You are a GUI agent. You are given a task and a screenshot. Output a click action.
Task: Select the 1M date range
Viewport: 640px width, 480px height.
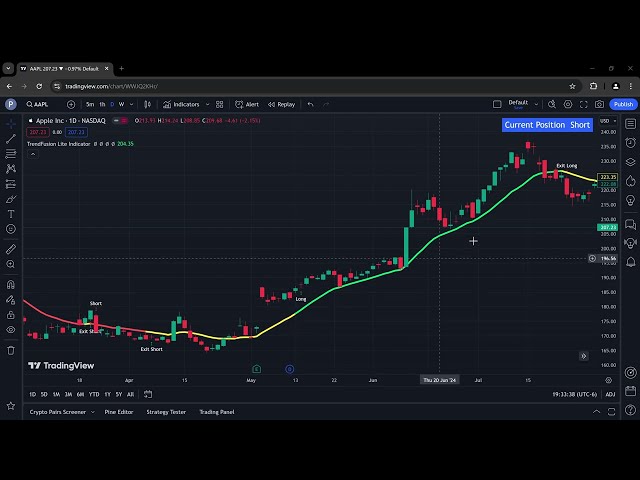[56, 394]
